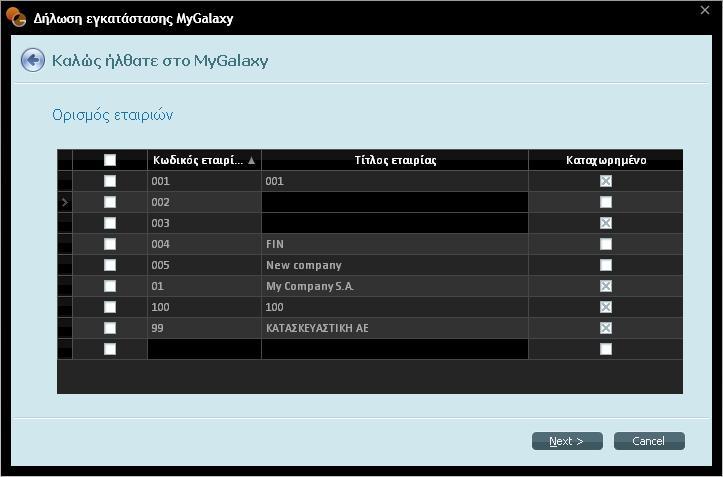Click the MyGalaxy app logo icon
The width and height of the screenshot is (723, 477).
(x=16, y=17)
